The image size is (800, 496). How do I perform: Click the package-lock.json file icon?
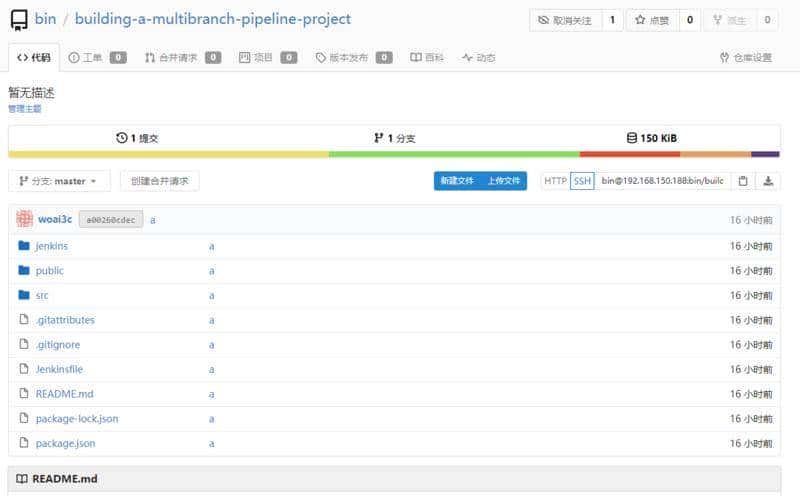pos(24,418)
